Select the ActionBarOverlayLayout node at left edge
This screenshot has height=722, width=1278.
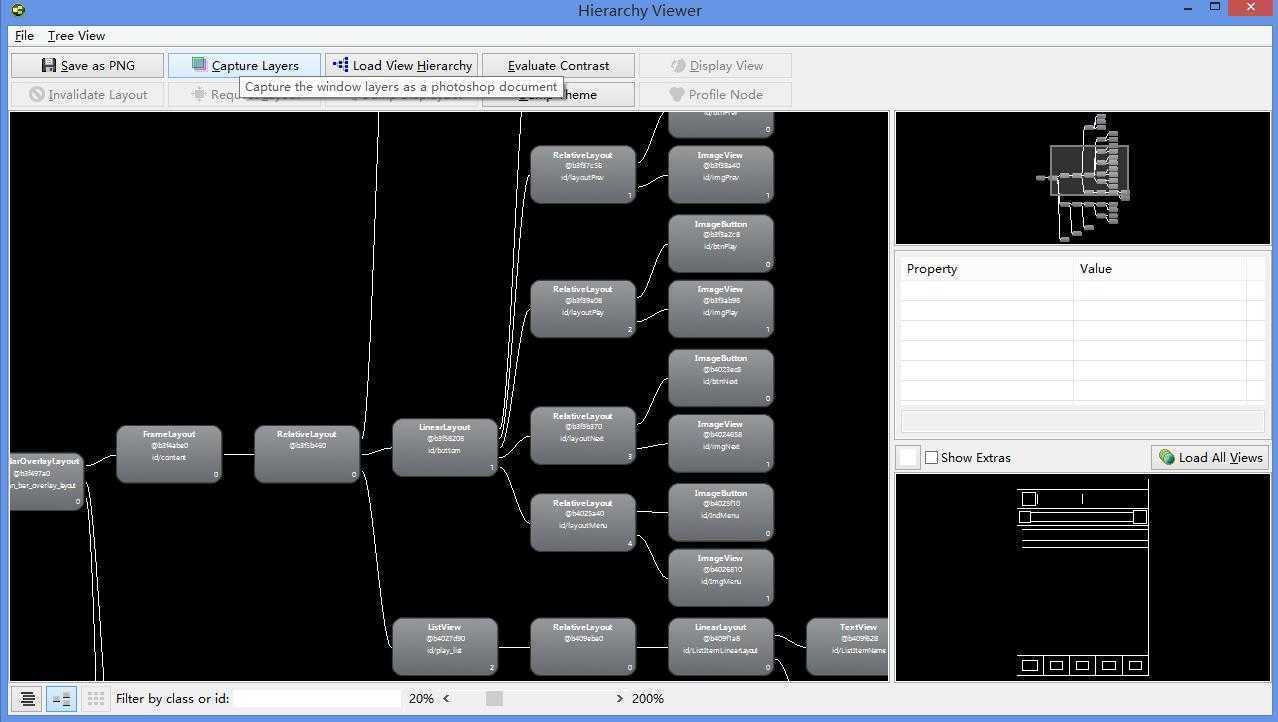pyautogui.click(x=46, y=481)
